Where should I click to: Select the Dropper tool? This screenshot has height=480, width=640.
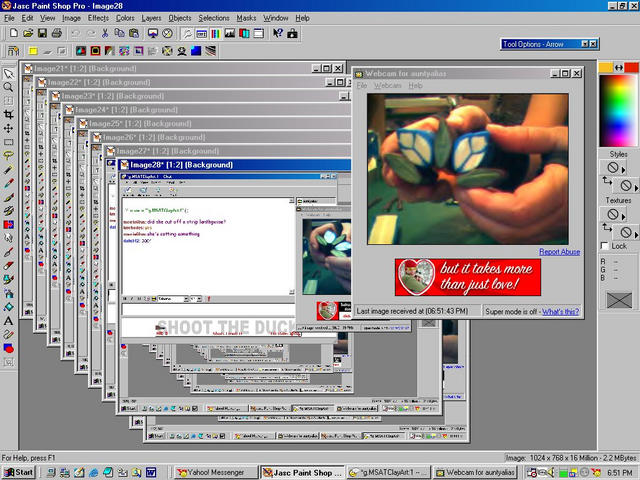point(8,183)
